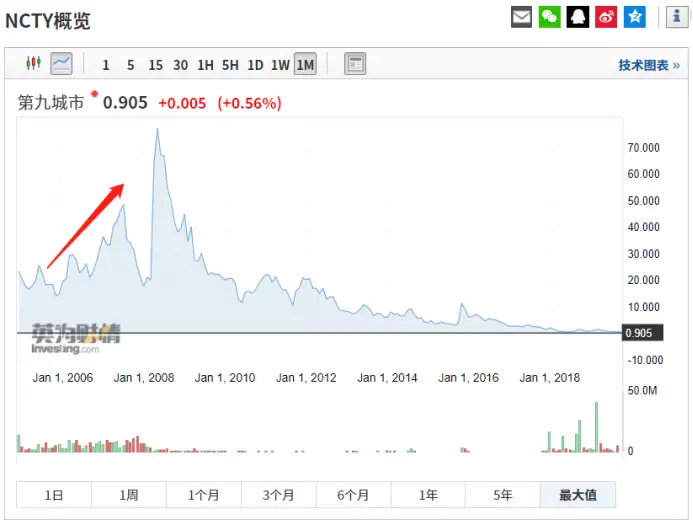Open the info person icon
Screen dimensions: 693x525
pos(677,17)
